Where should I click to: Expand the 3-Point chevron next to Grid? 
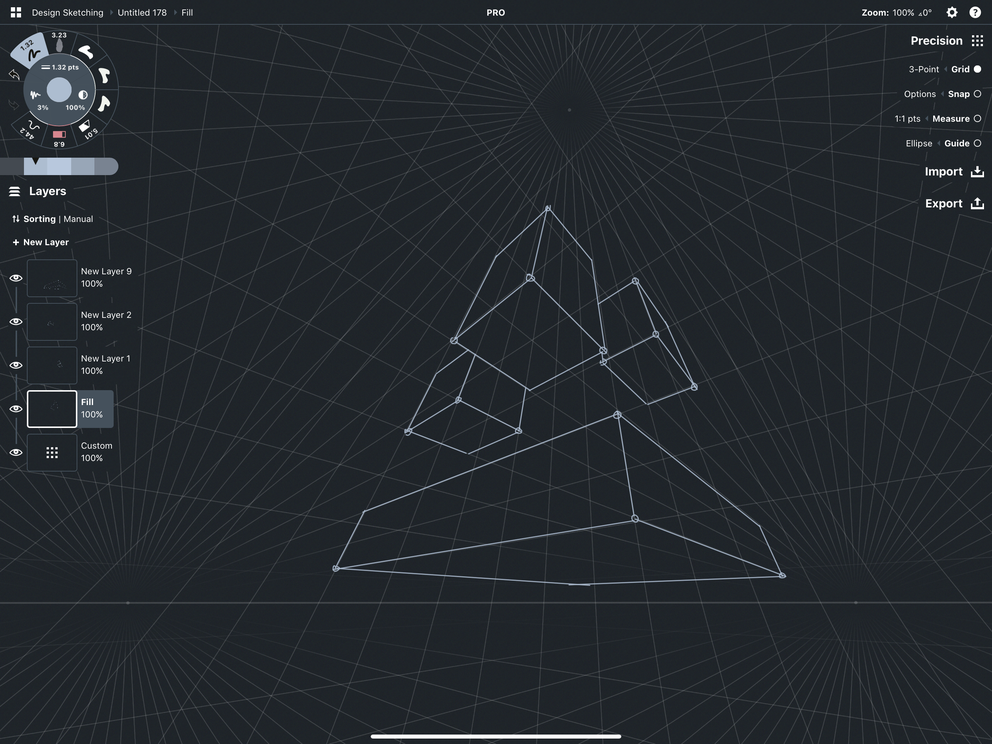pyautogui.click(x=945, y=68)
